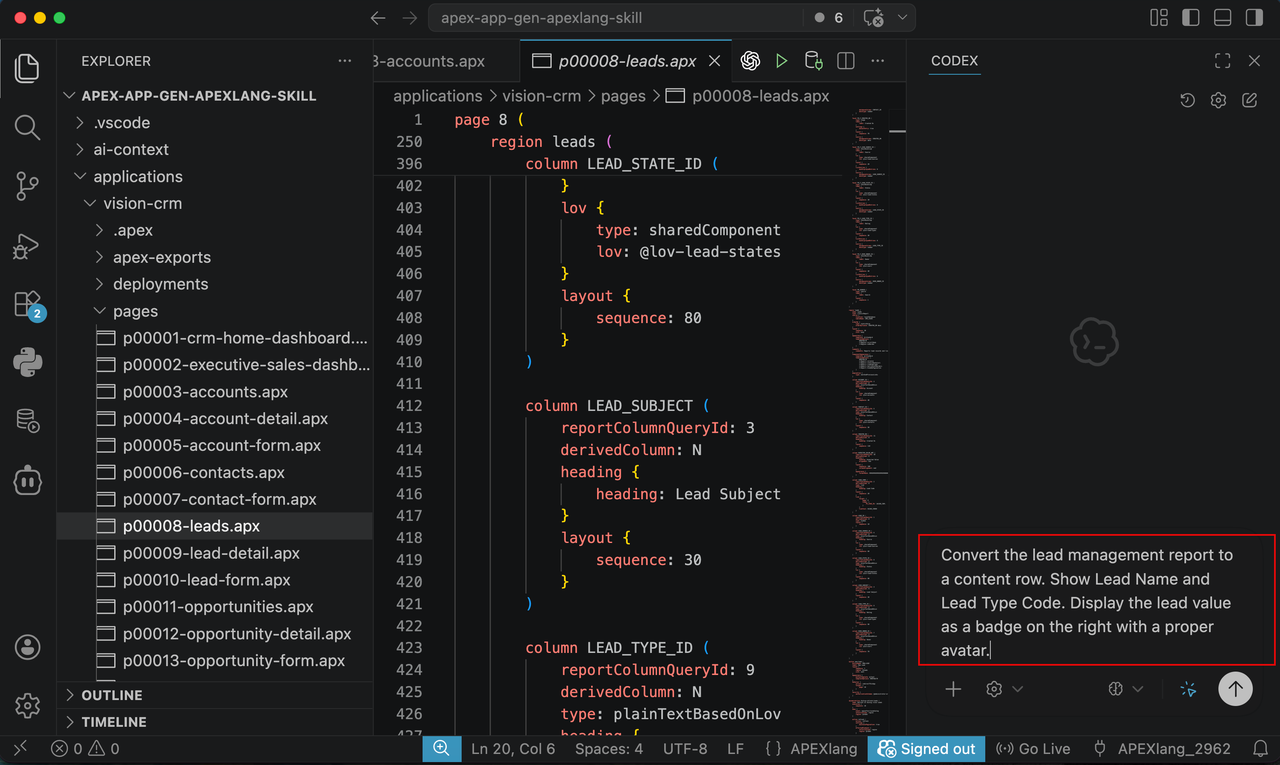Open the Search view in activity bar
The image size is (1280, 765).
click(28, 127)
